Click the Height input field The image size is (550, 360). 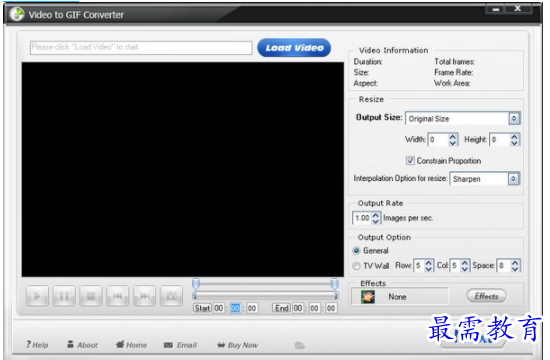pyautogui.click(x=500, y=140)
